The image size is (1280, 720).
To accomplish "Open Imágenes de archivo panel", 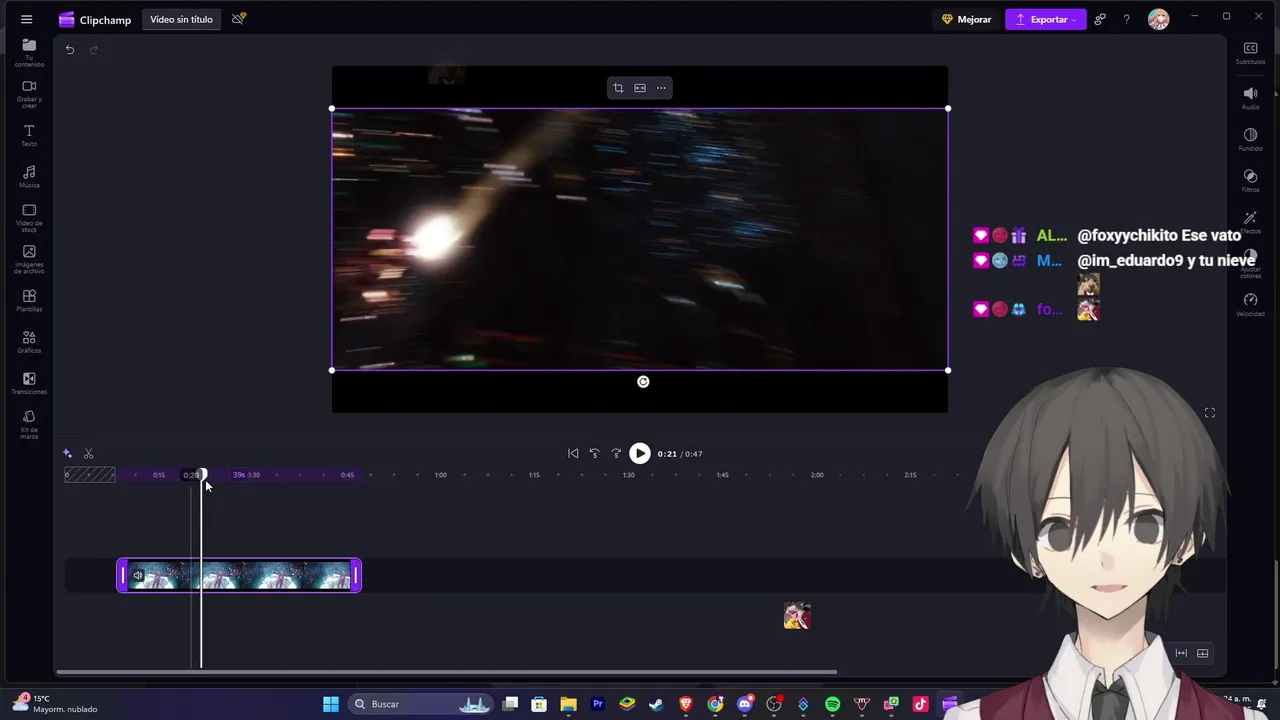I will click(29, 260).
